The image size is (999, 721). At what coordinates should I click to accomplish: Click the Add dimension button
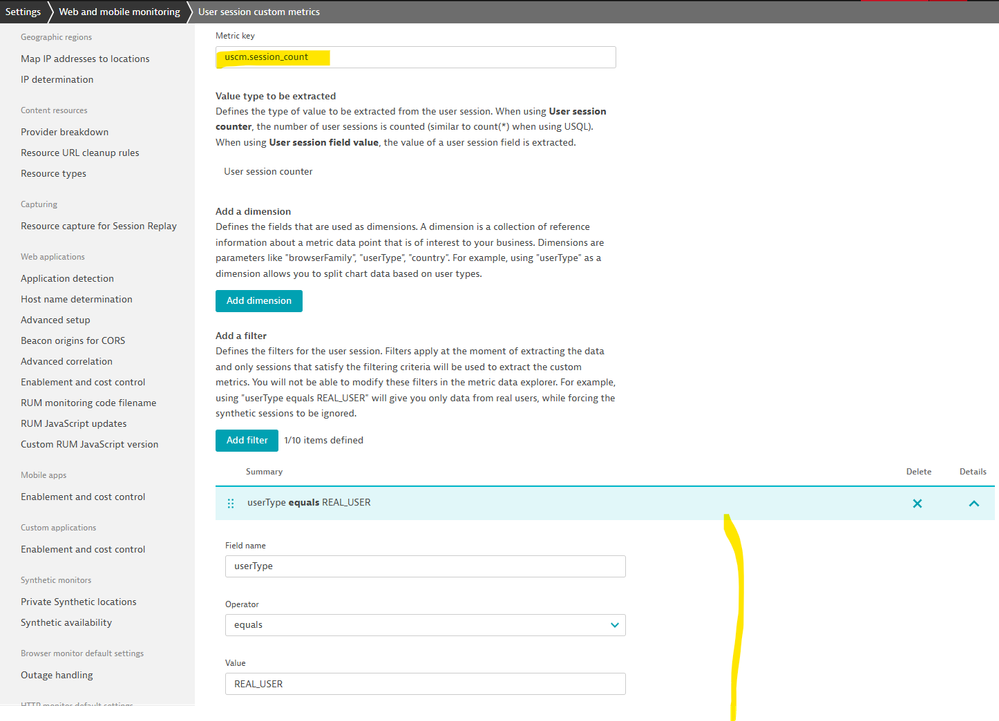click(x=258, y=300)
